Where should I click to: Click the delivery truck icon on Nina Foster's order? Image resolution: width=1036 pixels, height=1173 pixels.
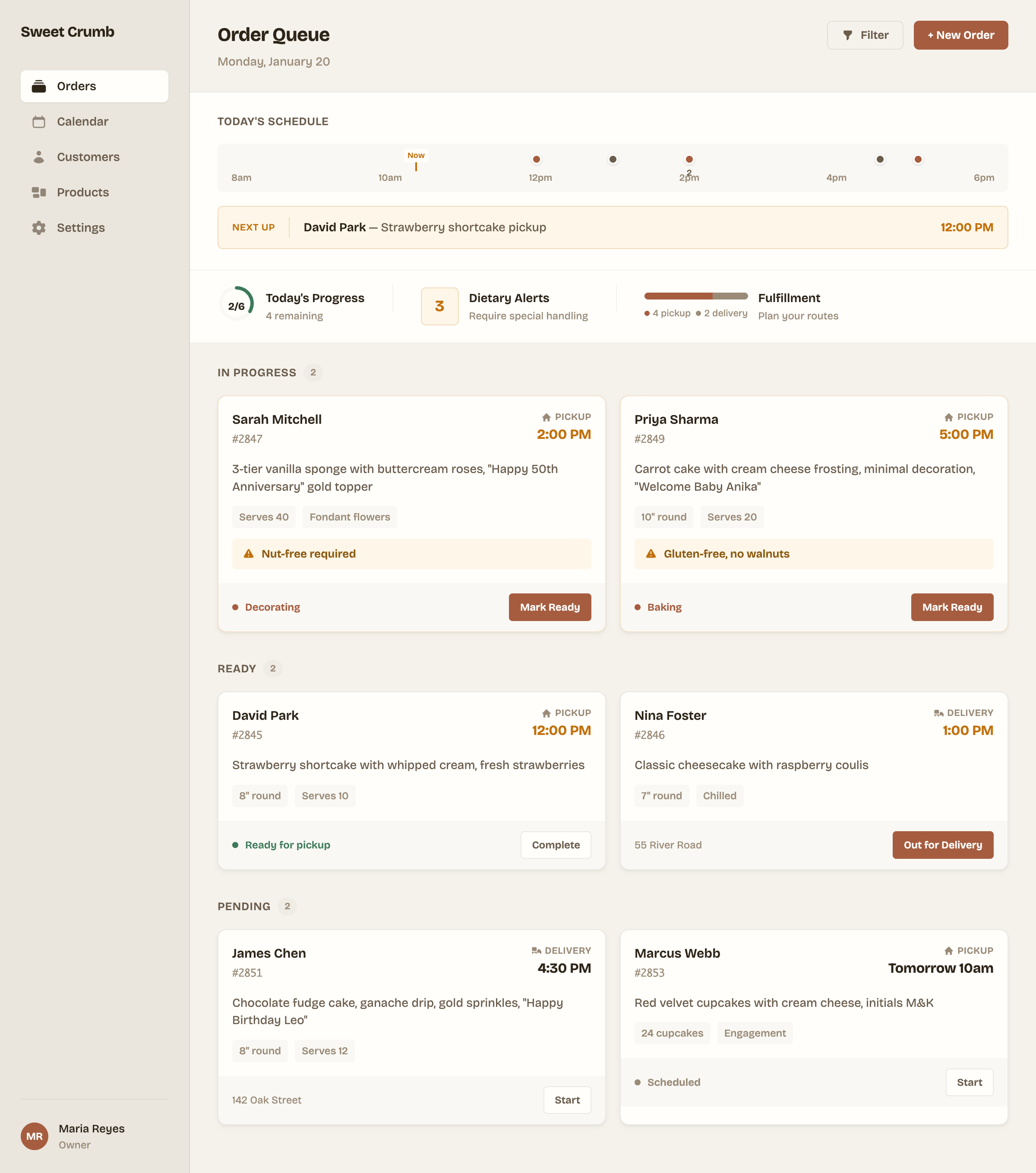(x=938, y=713)
